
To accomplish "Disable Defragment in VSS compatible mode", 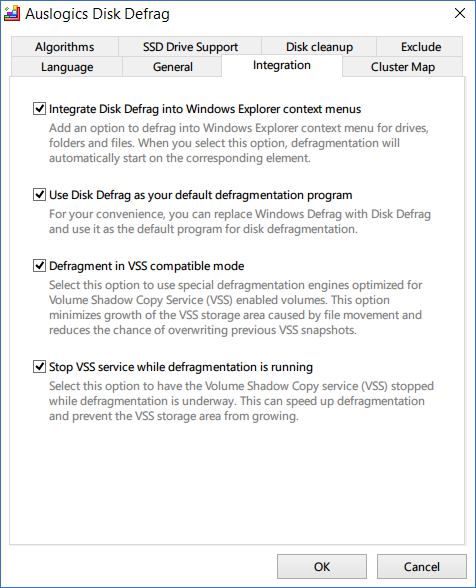I will (x=39, y=266).
